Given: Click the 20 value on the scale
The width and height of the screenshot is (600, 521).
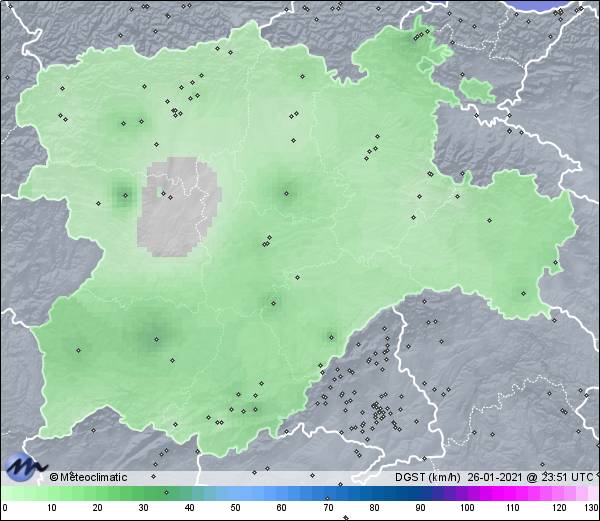Looking at the screenshot, I should click(98, 508).
